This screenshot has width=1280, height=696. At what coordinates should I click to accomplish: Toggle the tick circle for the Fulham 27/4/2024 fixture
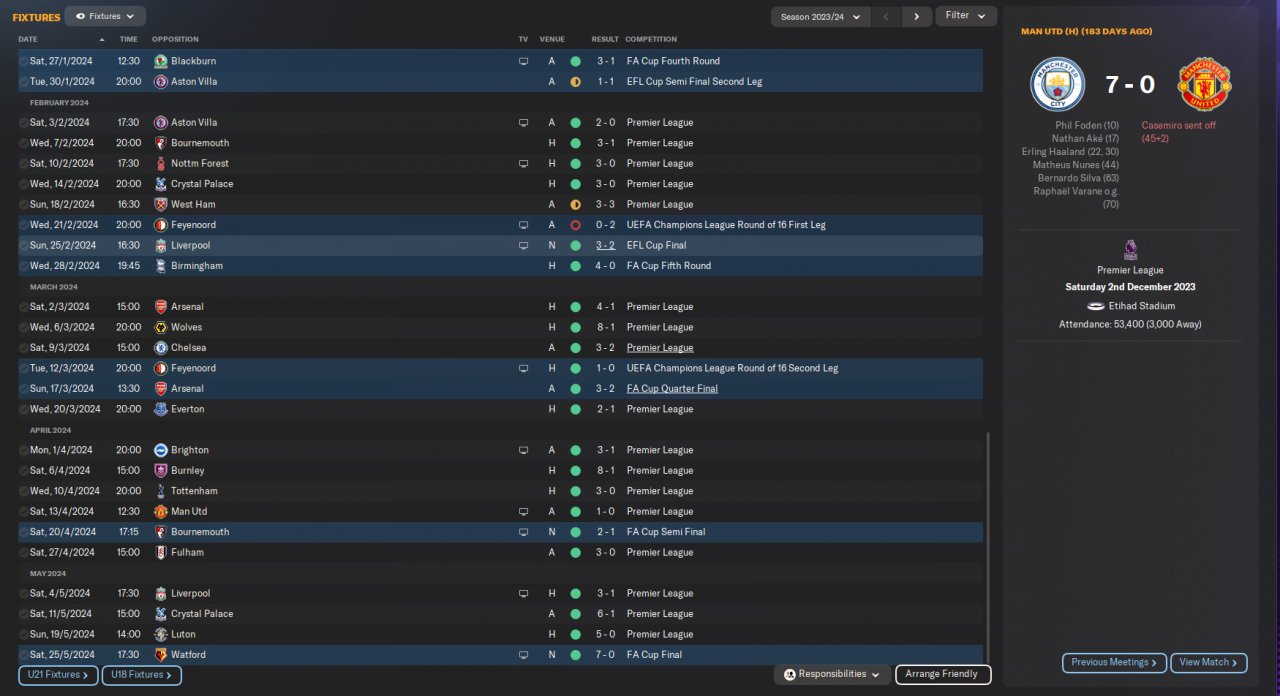(x=24, y=552)
